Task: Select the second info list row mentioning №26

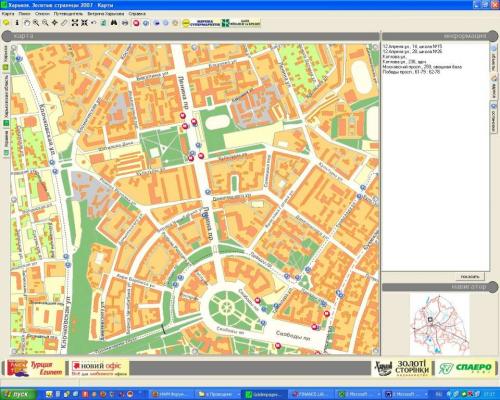Action: pyautogui.click(x=412, y=52)
